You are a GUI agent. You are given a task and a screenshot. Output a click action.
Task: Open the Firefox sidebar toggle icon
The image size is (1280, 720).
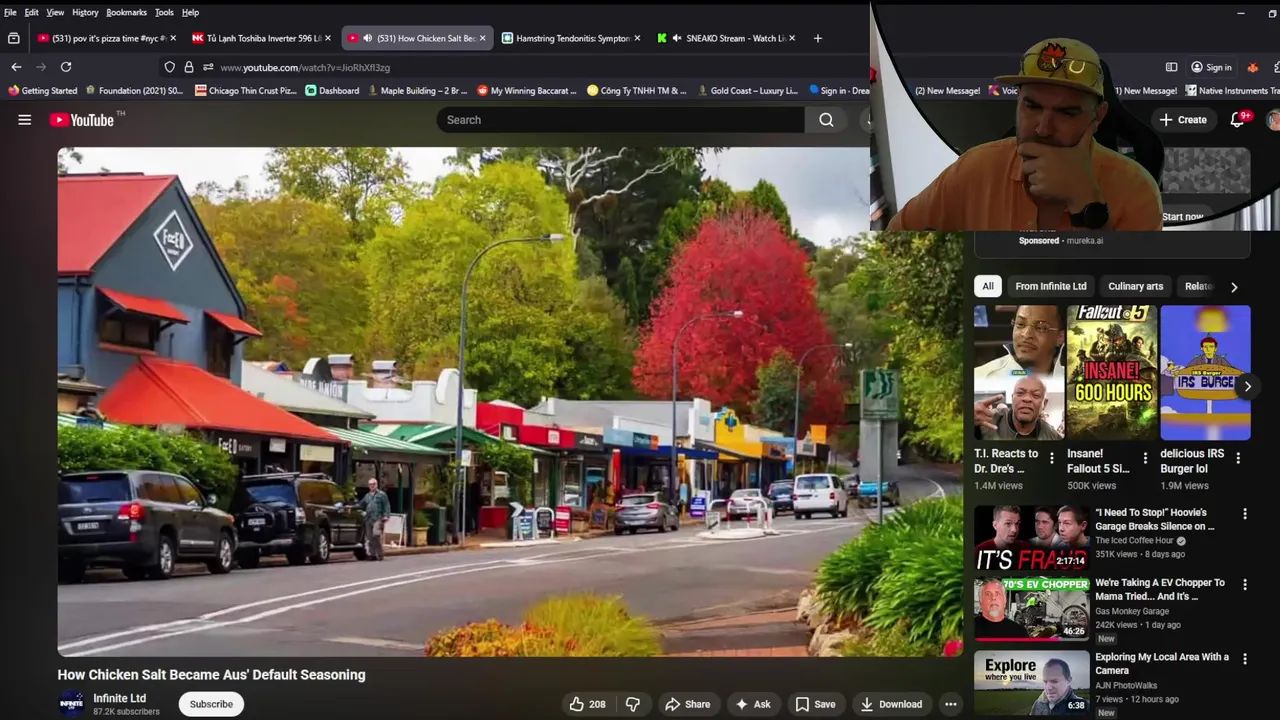[1171, 67]
